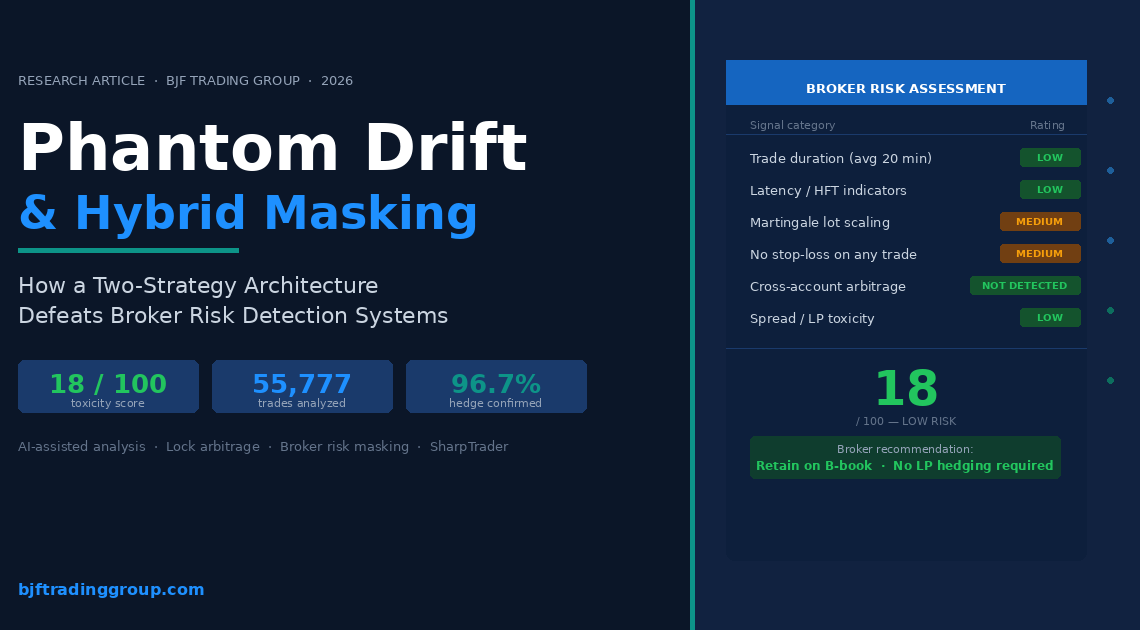Select the Signal category column header
The height and width of the screenshot is (630, 1140).
click(x=792, y=126)
